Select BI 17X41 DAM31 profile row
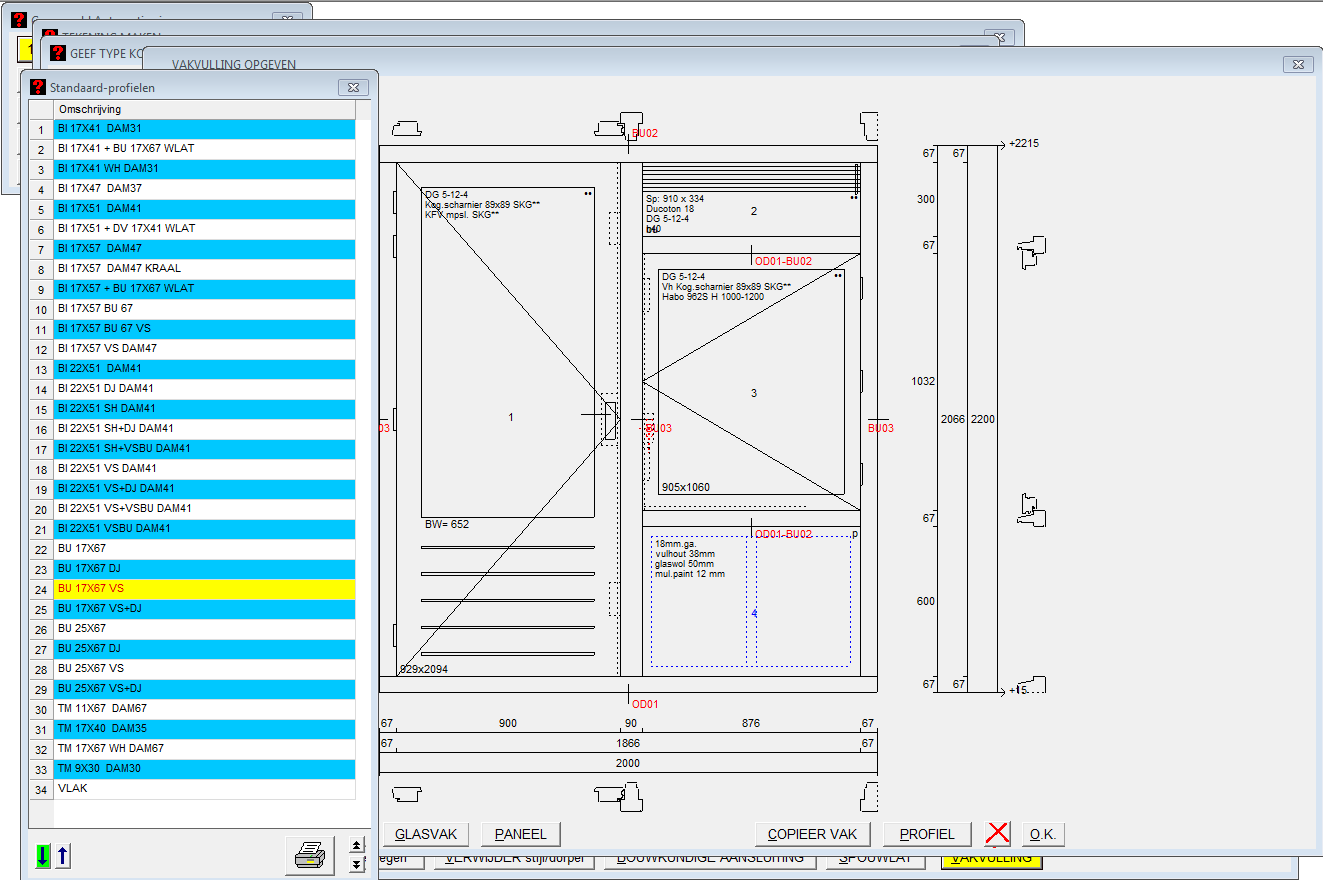Image resolution: width=1323 pixels, height=880 pixels. [204, 129]
